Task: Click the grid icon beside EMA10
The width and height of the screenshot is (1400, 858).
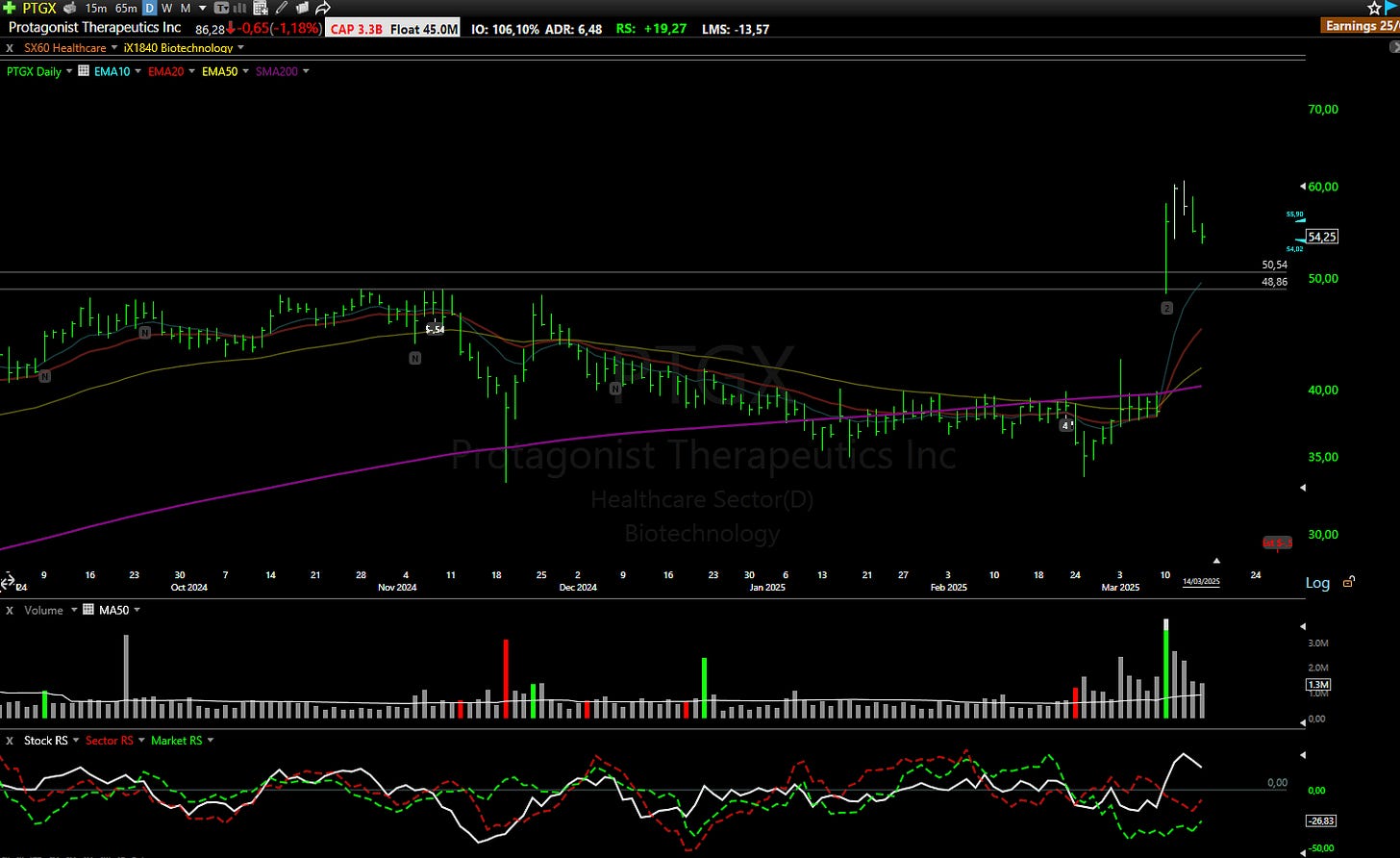Action: pyautogui.click(x=85, y=71)
